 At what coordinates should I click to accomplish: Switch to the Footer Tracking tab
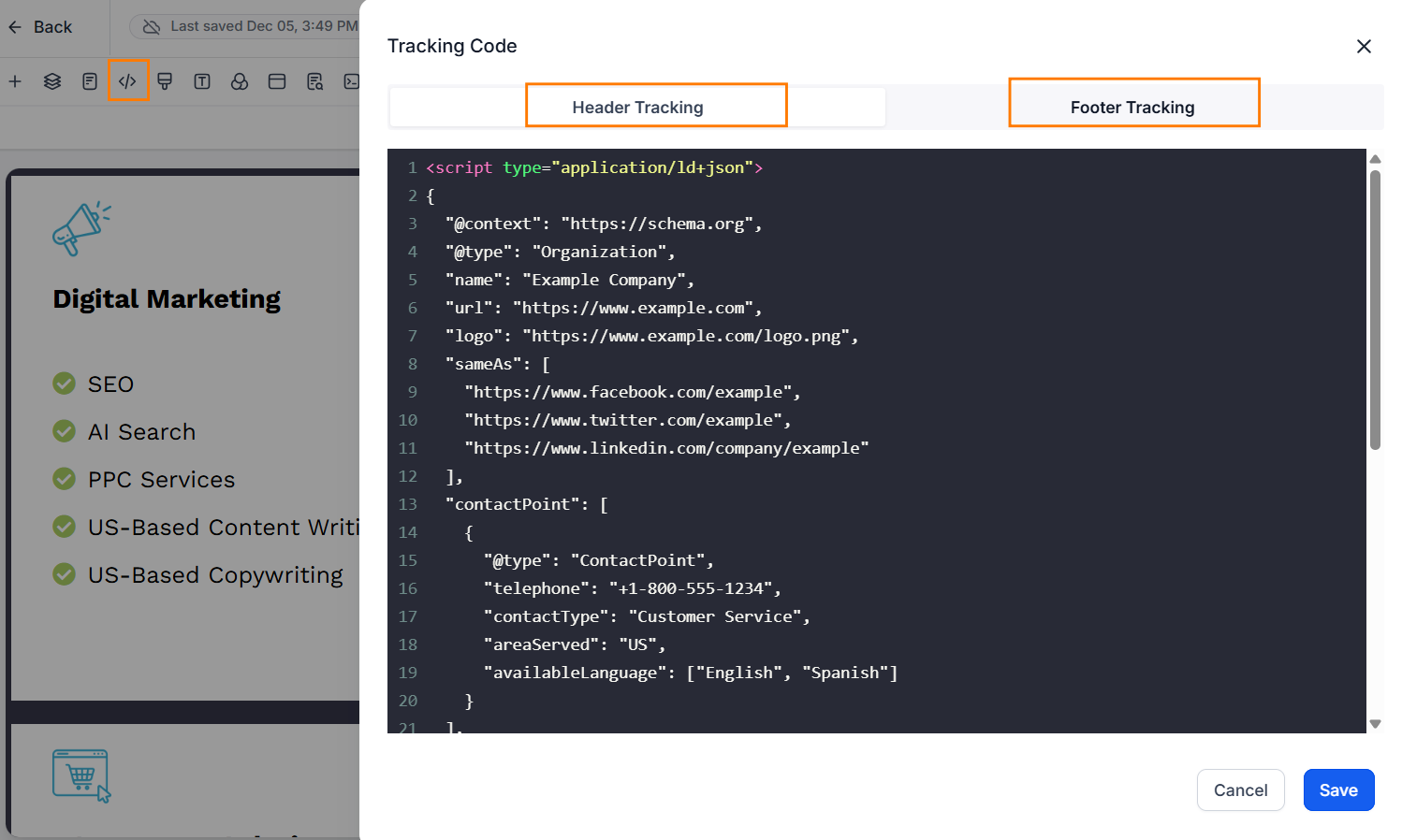(1133, 107)
